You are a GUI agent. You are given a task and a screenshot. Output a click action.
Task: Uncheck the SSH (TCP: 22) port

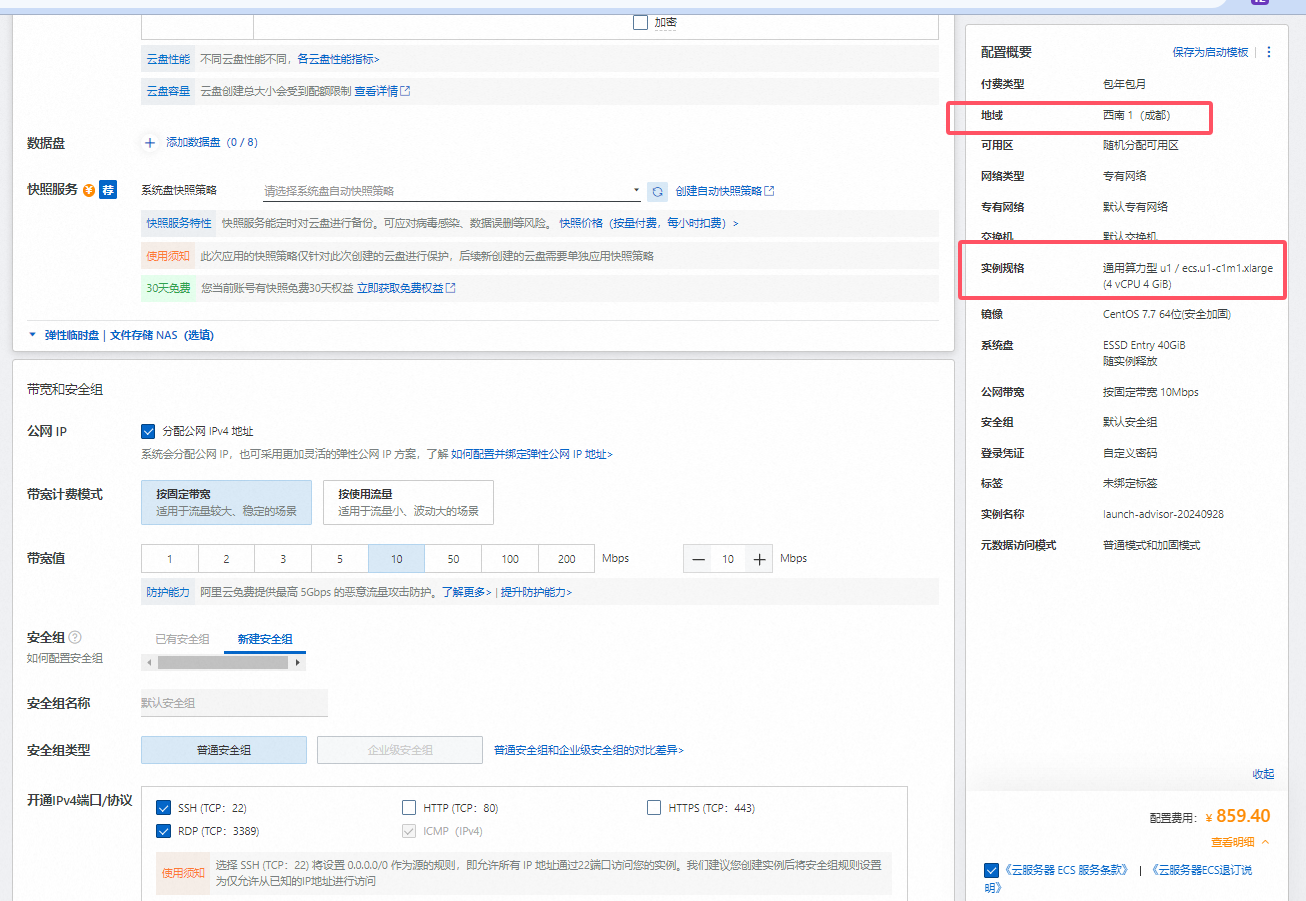164,808
